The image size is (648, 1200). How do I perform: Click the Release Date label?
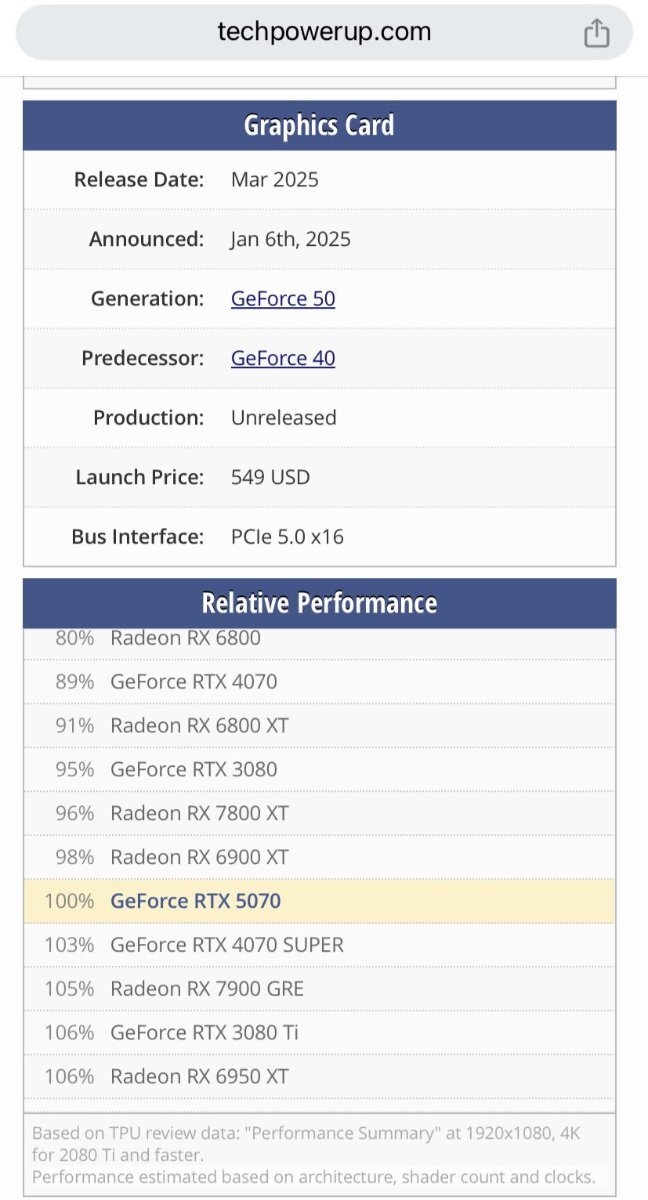coord(139,180)
